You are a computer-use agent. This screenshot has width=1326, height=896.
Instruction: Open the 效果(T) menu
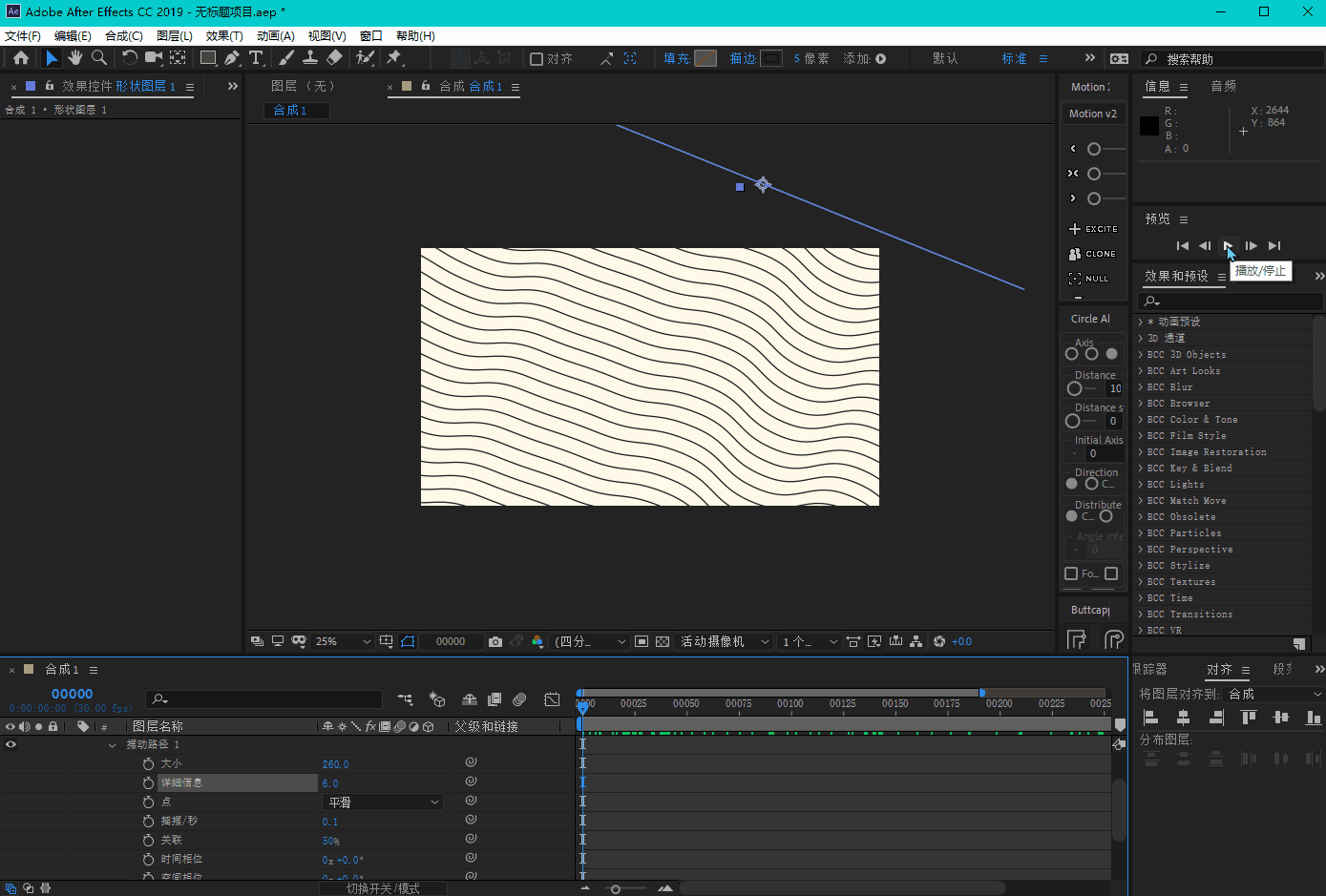(224, 35)
